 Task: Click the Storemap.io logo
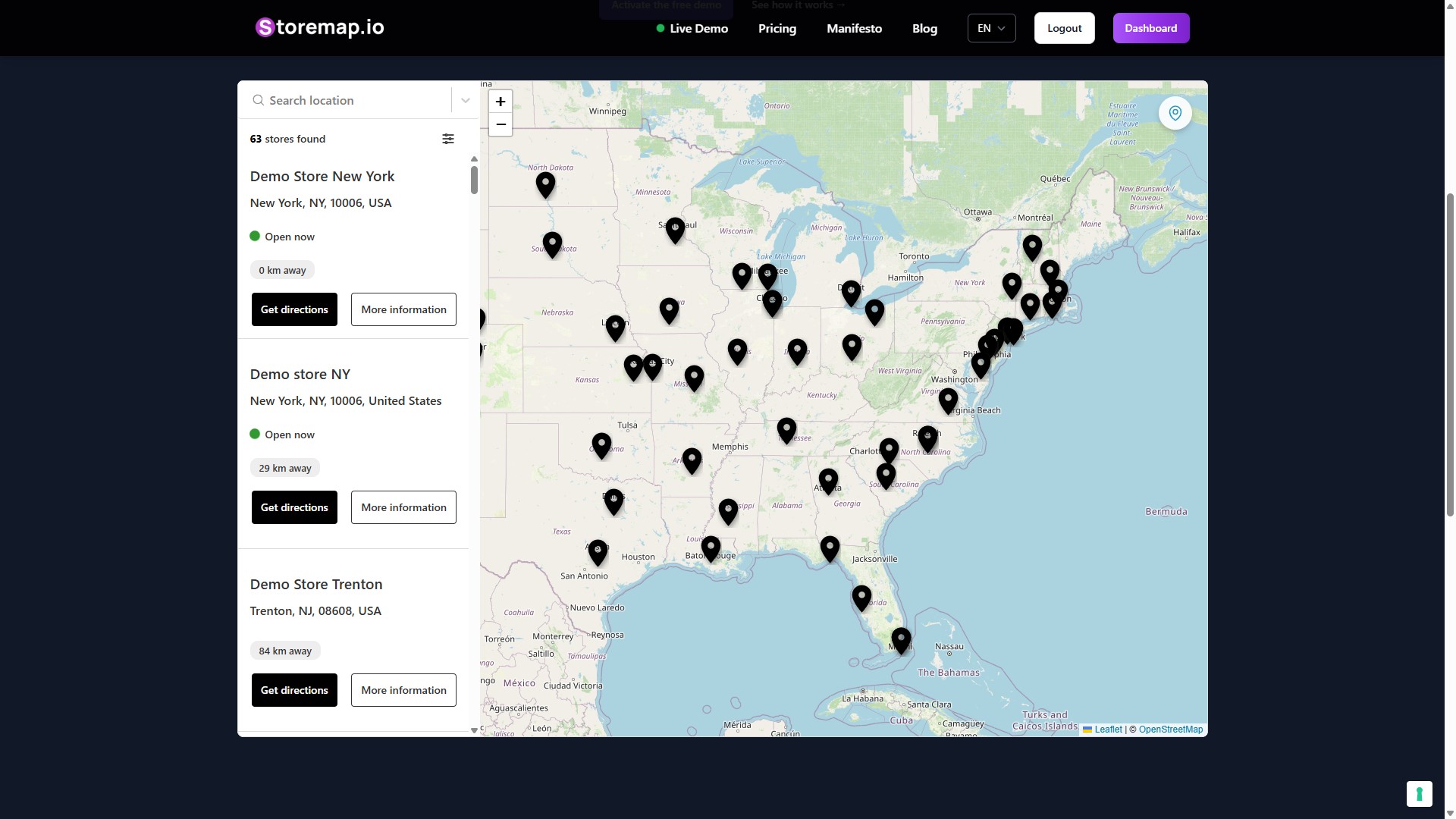point(319,28)
